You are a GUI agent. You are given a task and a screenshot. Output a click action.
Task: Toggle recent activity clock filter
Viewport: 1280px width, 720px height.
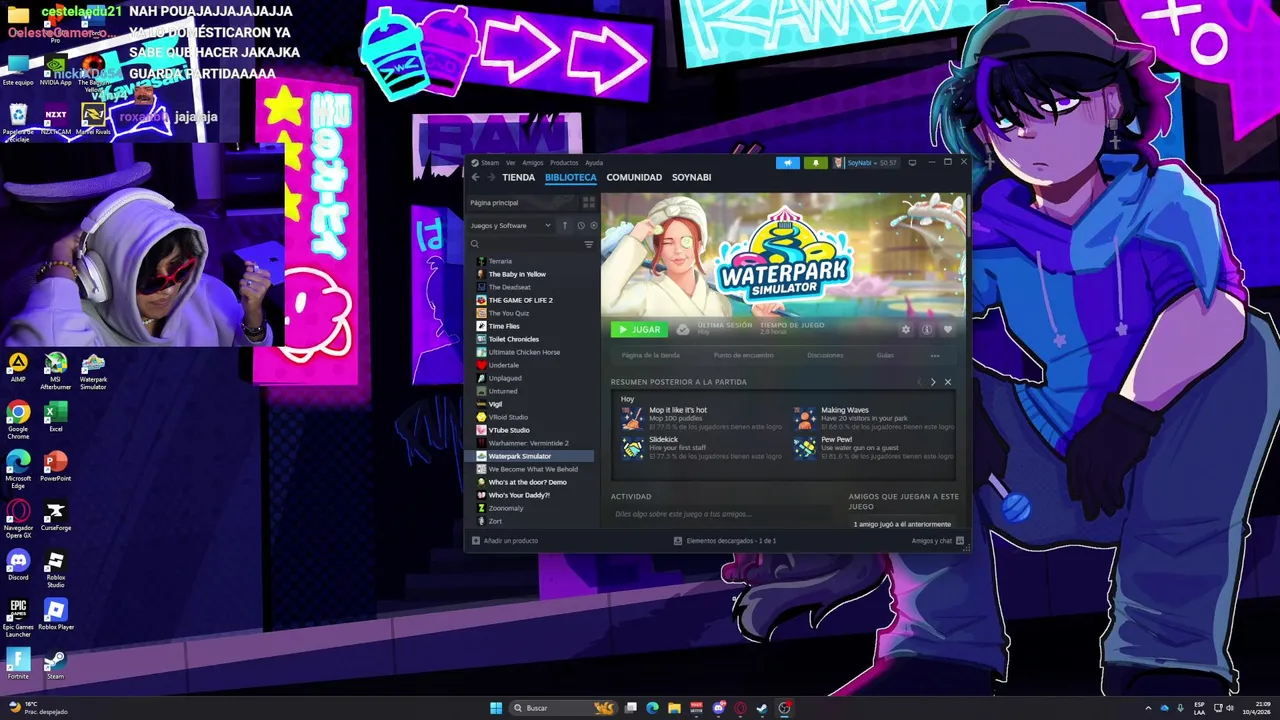pos(580,225)
